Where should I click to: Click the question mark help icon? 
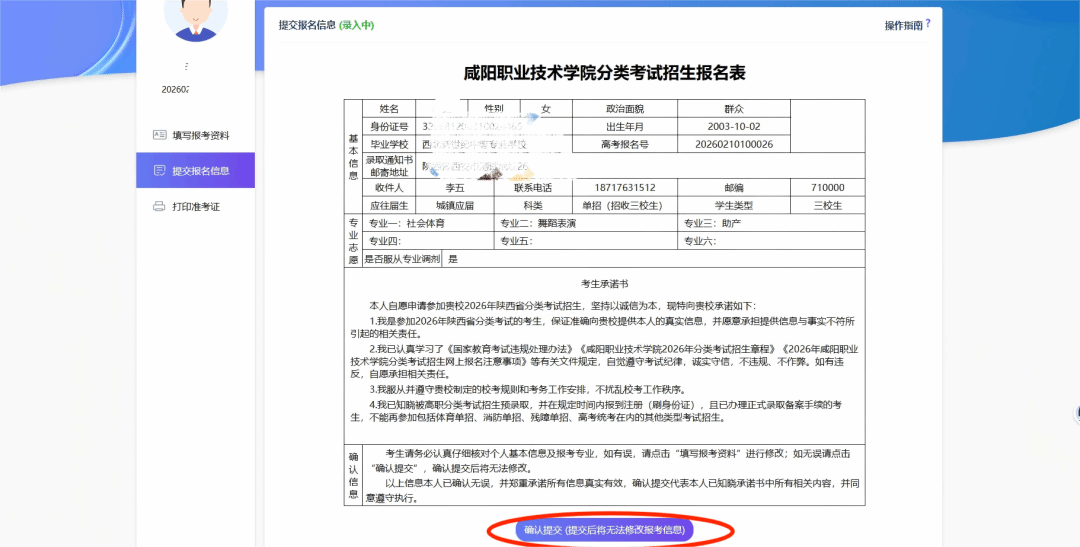click(x=928, y=23)
